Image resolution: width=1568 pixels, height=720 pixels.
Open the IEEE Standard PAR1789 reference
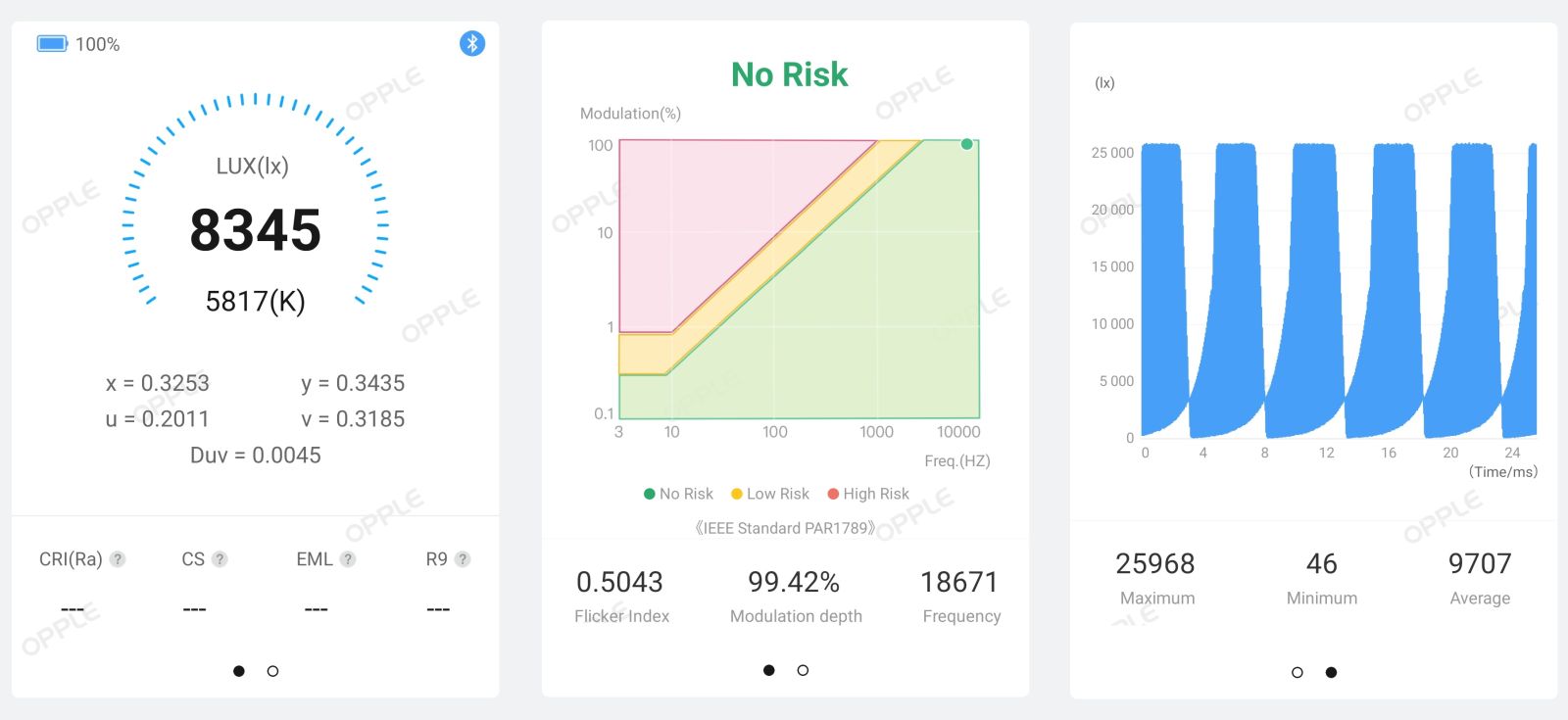784,528
